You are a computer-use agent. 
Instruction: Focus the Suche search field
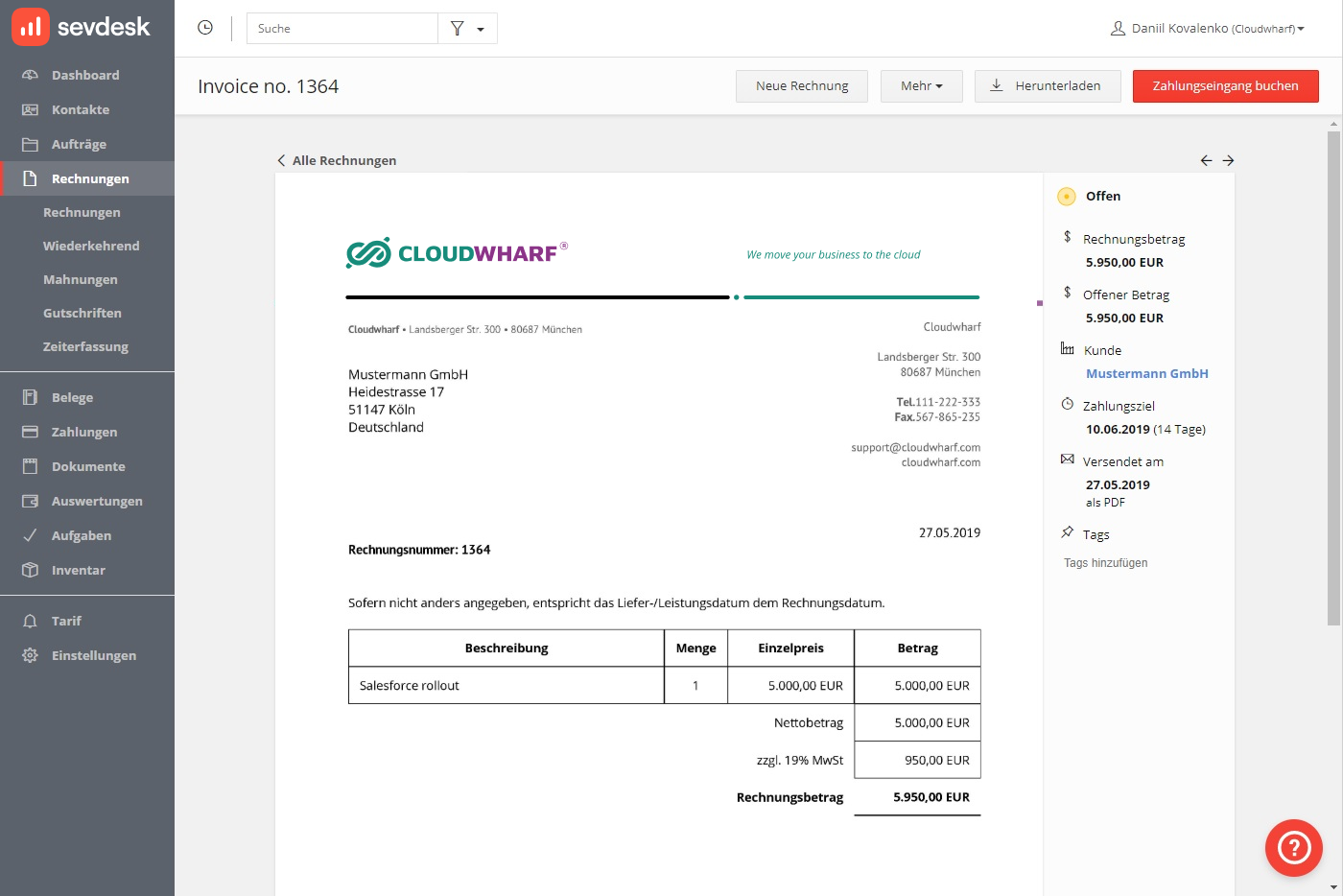342,29
